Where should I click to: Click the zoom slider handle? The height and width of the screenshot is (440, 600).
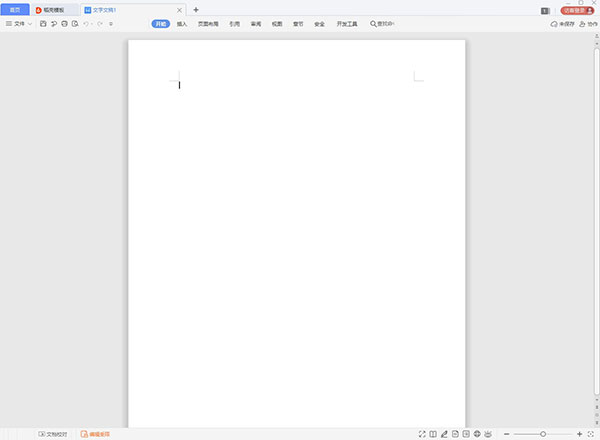click(543, 434)
